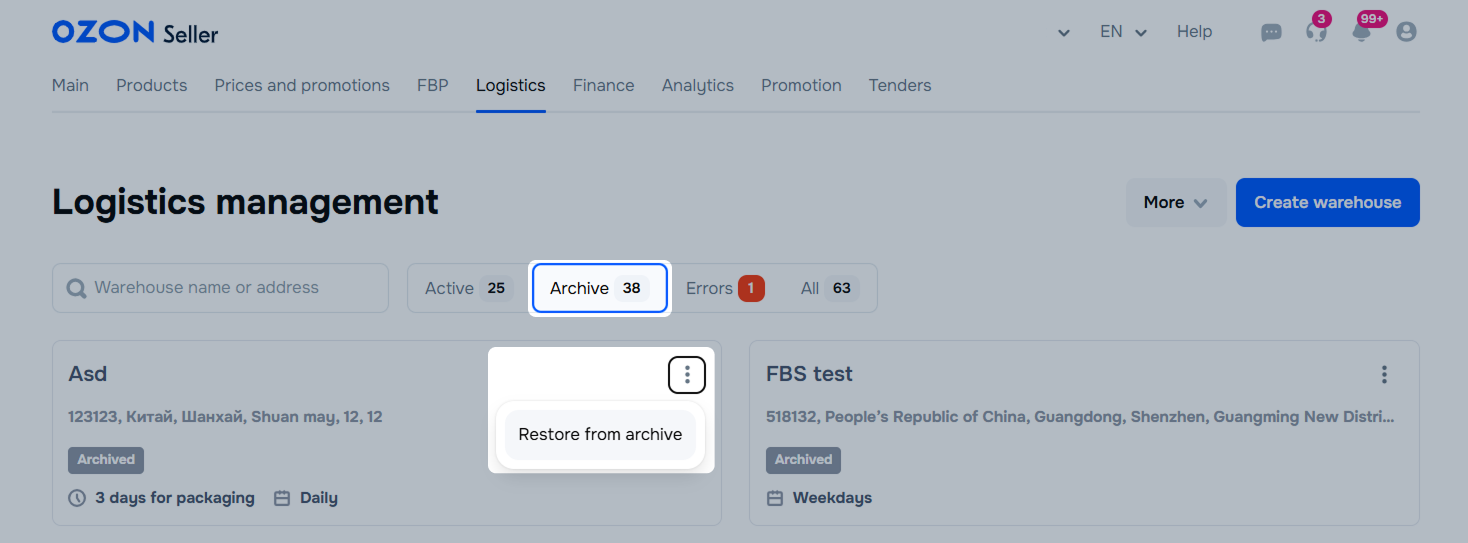
Task: Select Restore from archive option
Action: point(600,434)
